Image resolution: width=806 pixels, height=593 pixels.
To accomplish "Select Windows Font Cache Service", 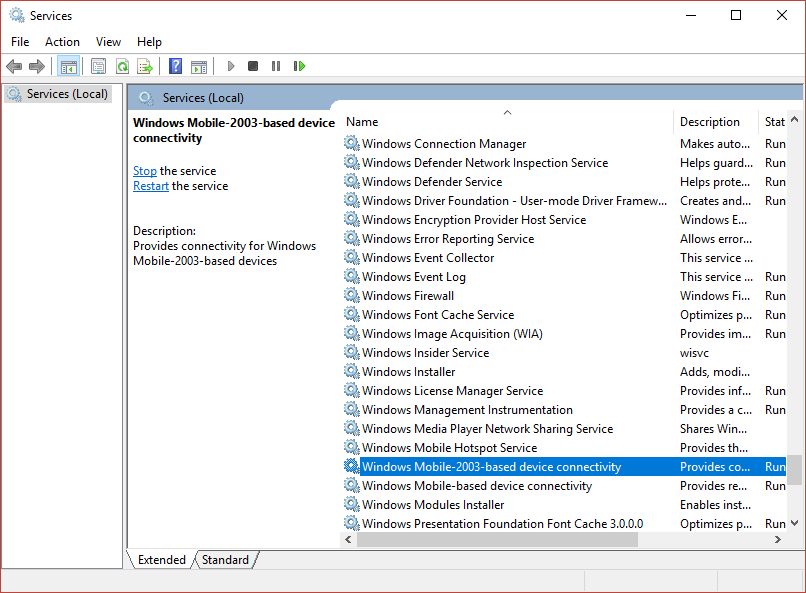I will coord(564,315).
